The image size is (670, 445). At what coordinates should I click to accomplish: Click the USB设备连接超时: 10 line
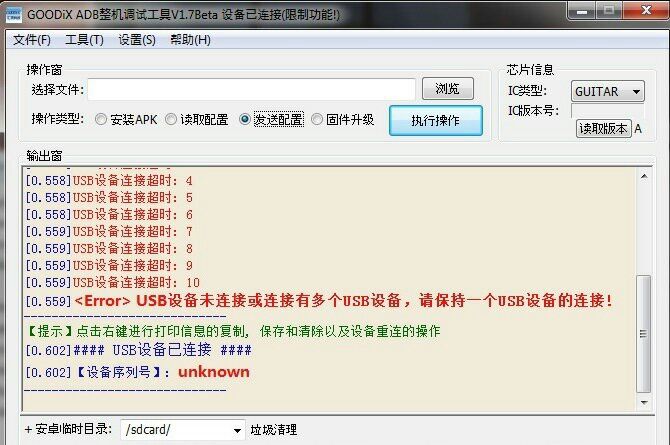[112, 283]
